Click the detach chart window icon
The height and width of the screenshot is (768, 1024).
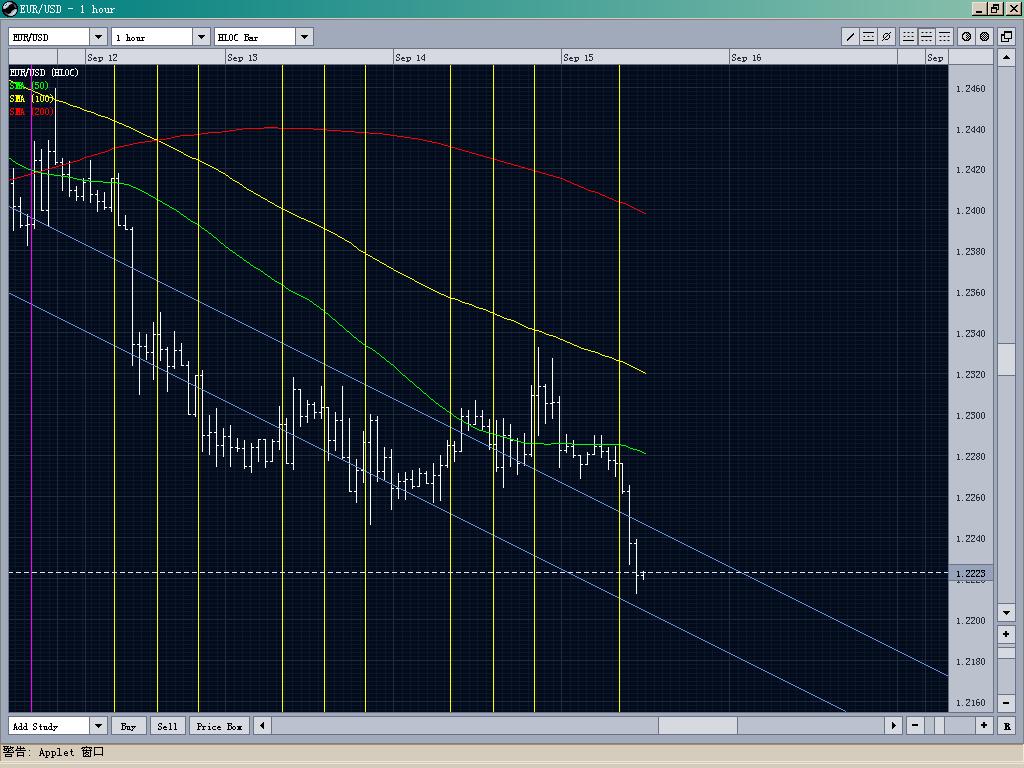(1004, 36)
